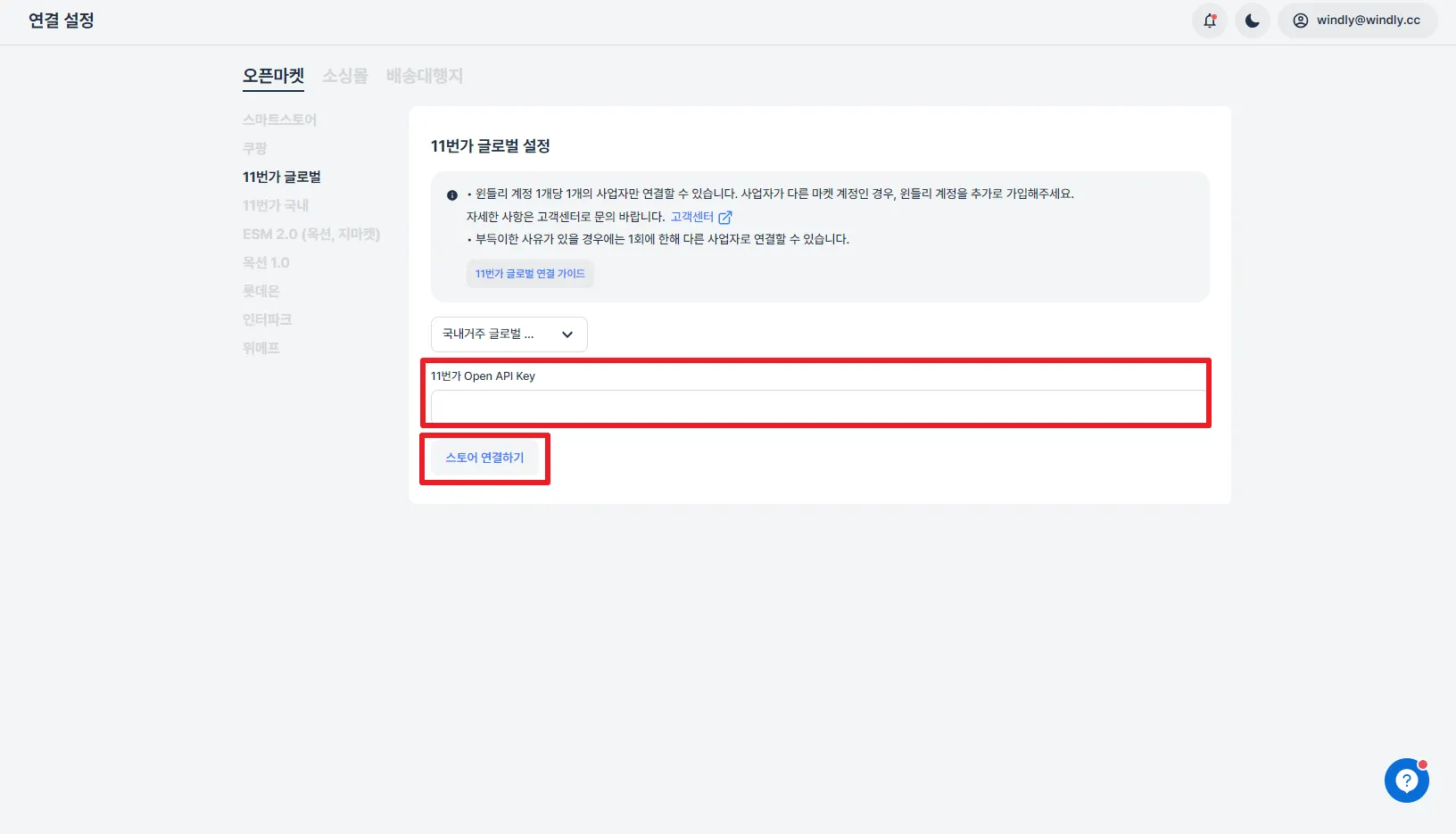Open the 11번가 글로벌 연결 가이드 button
Image resolution: width=1456 pixels, height=834 pixels.
(x=530, y=274)
